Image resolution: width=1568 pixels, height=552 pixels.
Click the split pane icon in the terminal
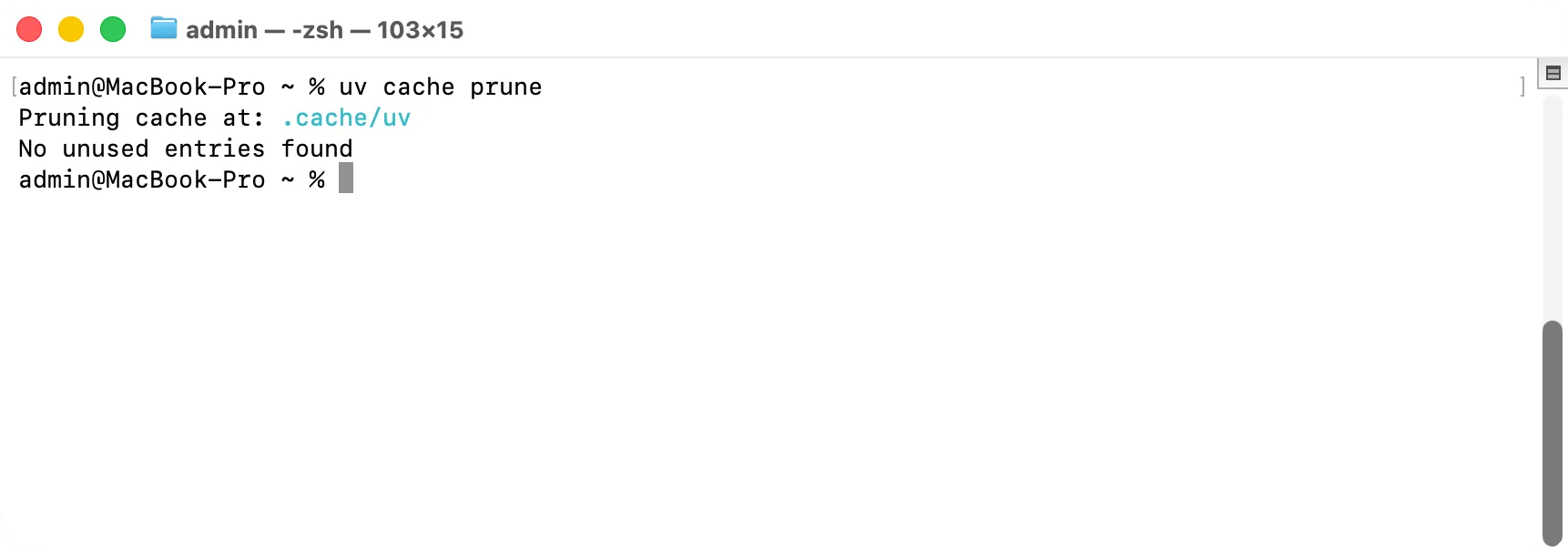(x=1553, y=73)
